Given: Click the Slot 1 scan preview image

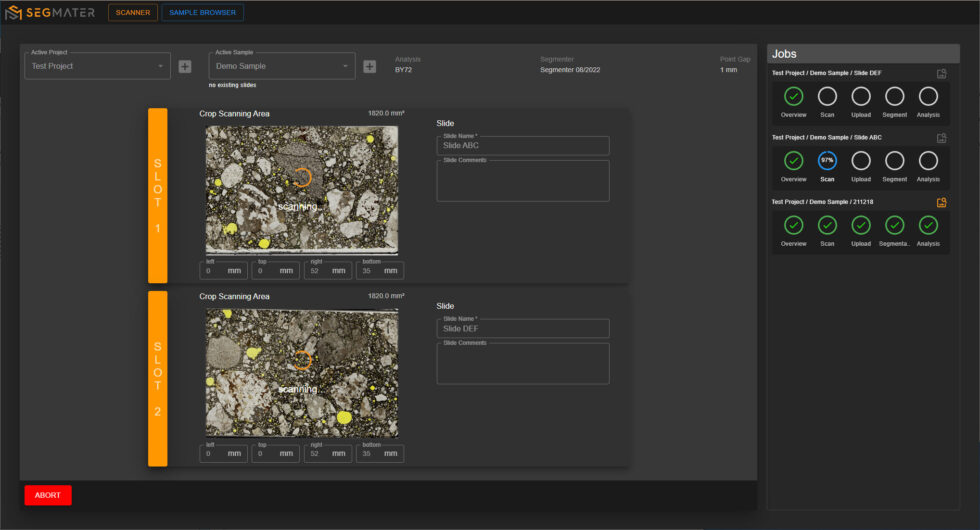Looking at the screenshot, I should [301, 190].
